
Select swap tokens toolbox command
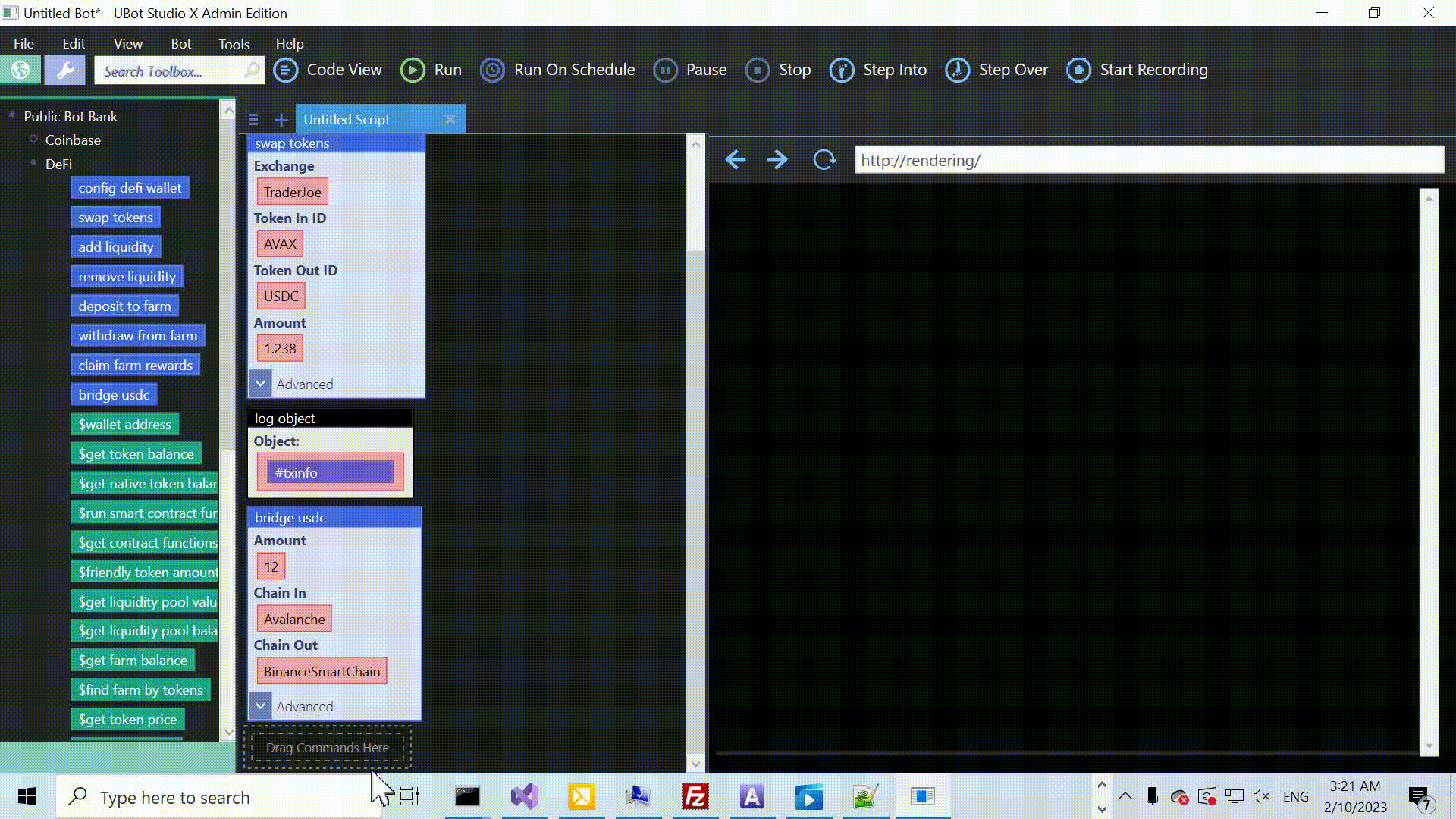(115, 218)
